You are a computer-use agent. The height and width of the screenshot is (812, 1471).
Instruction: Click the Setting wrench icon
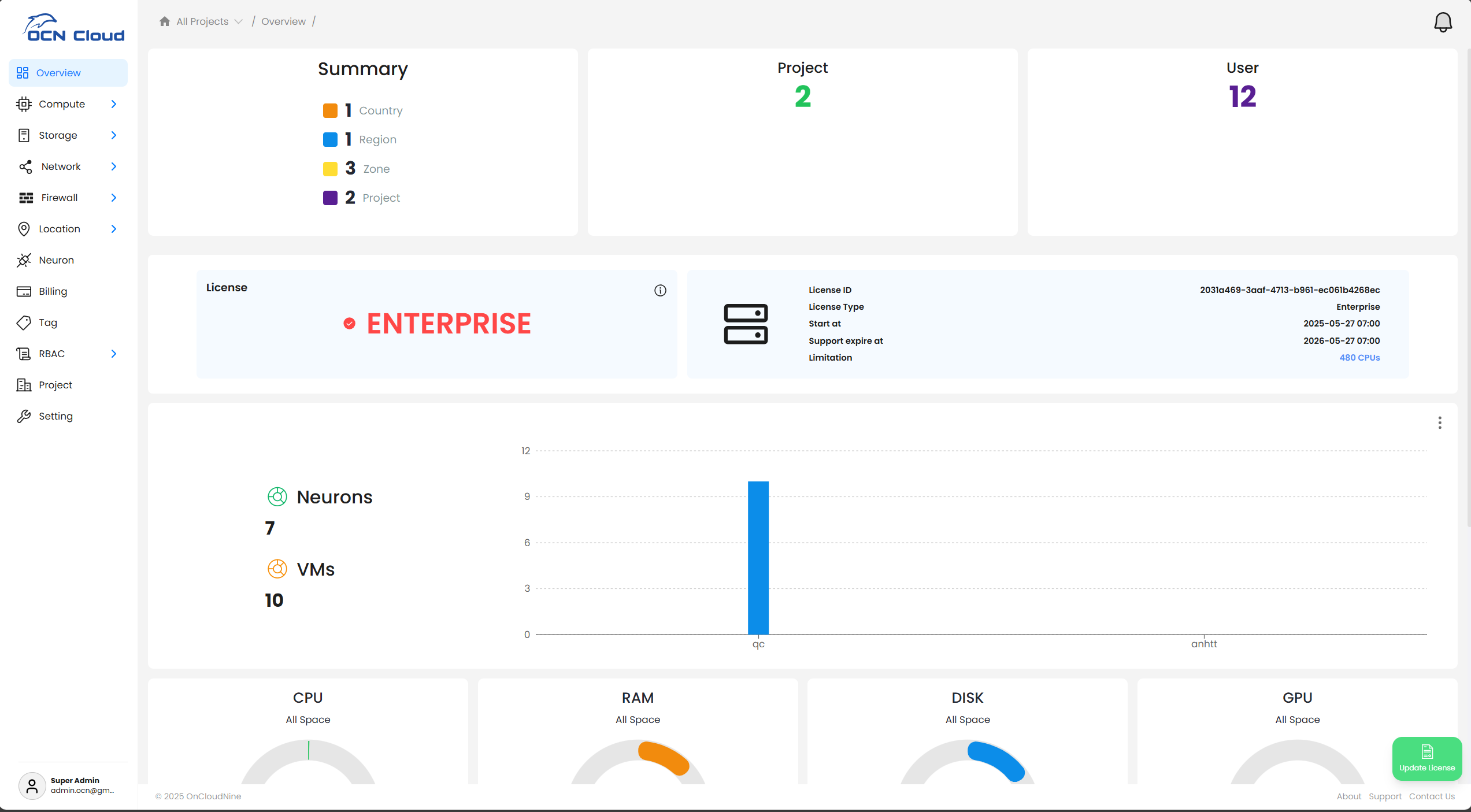pos(24,416)
